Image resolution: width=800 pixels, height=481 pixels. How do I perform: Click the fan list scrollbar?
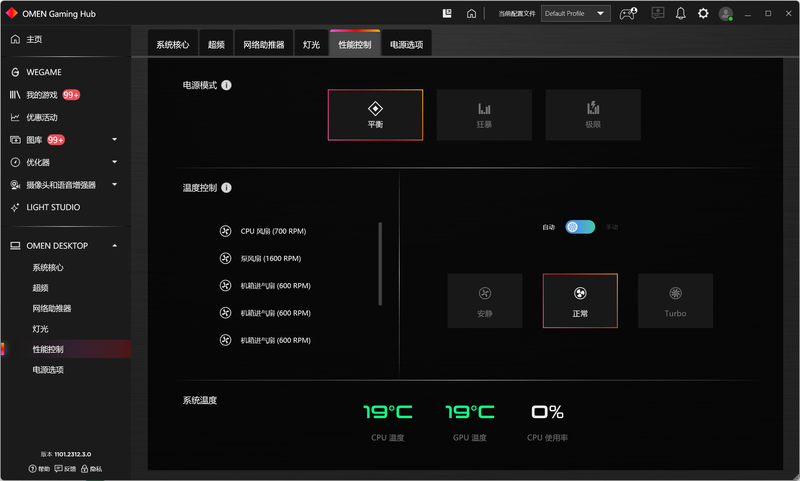pyautogui.click(x=380, y=264)
